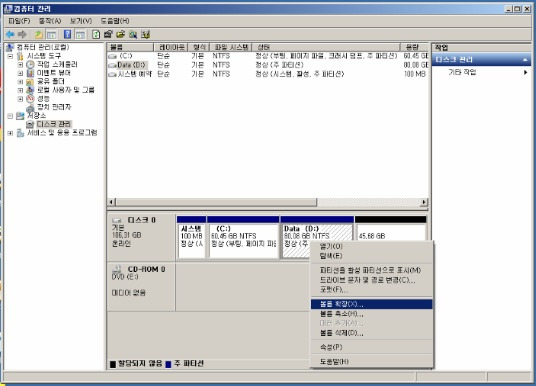Click the 서비스 및 응용 프로그램 icon
This screenshot has height=386, width=536.
tap(21, 133)
